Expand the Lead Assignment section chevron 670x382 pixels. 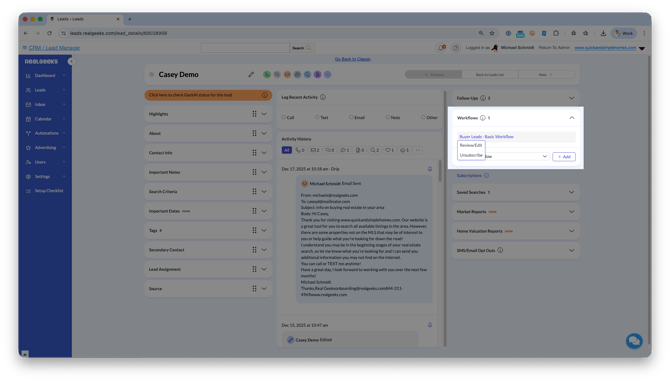coord(264,269)
